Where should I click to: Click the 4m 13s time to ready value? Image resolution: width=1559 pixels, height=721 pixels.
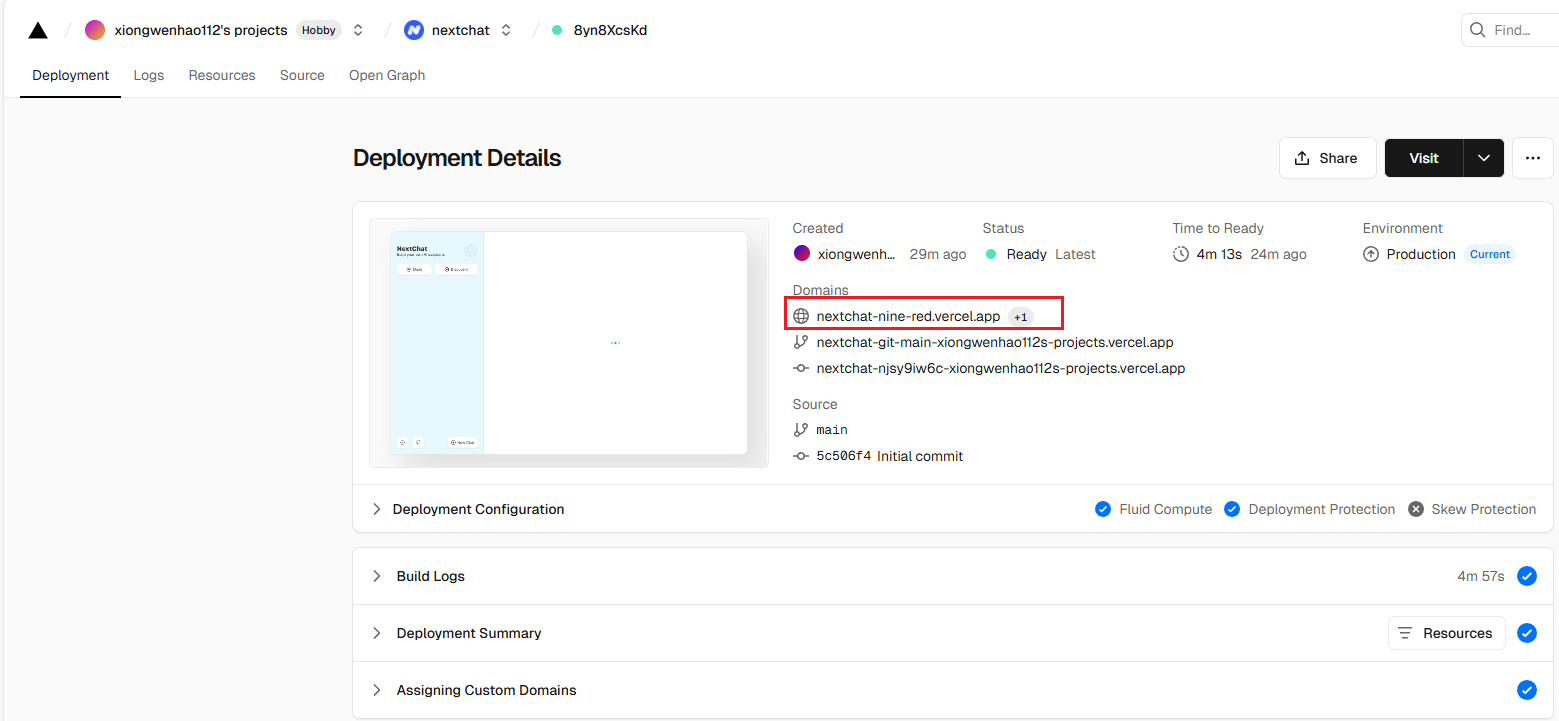[1219, 254]
